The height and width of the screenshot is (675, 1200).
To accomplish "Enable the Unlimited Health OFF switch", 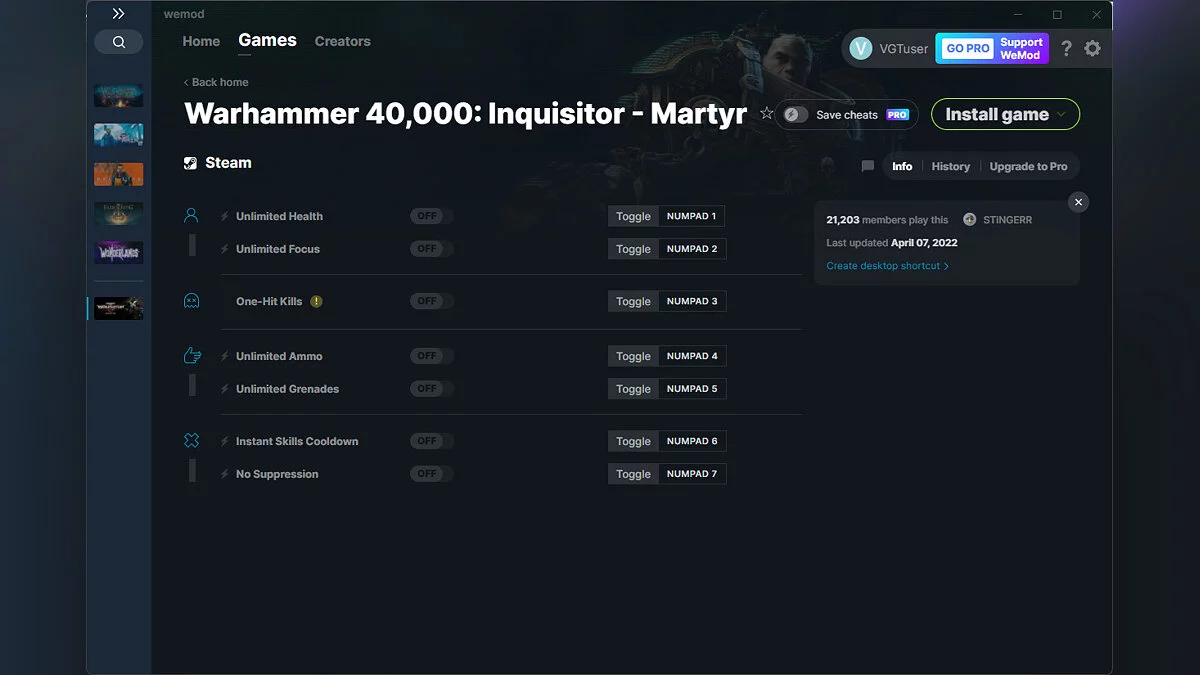I will 430,216.
